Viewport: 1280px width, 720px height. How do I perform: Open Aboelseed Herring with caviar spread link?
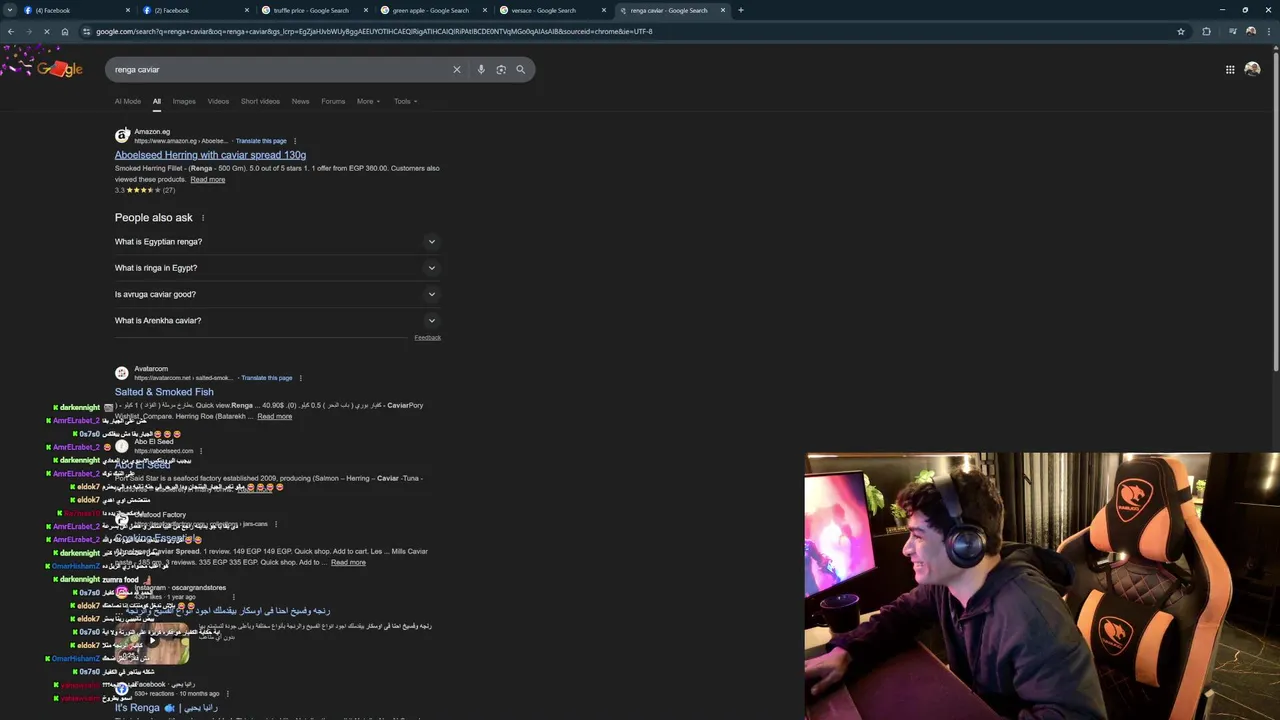click(x=210, y=155)
